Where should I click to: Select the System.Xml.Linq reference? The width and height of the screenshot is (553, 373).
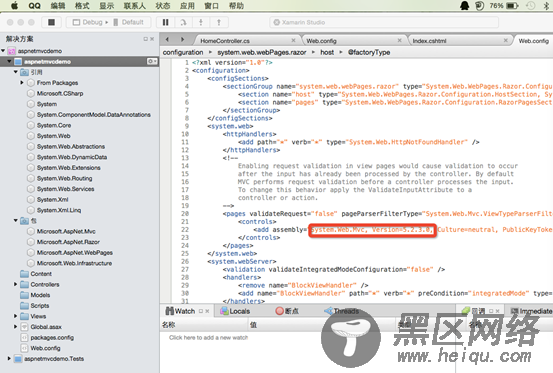tap(59, 210)
